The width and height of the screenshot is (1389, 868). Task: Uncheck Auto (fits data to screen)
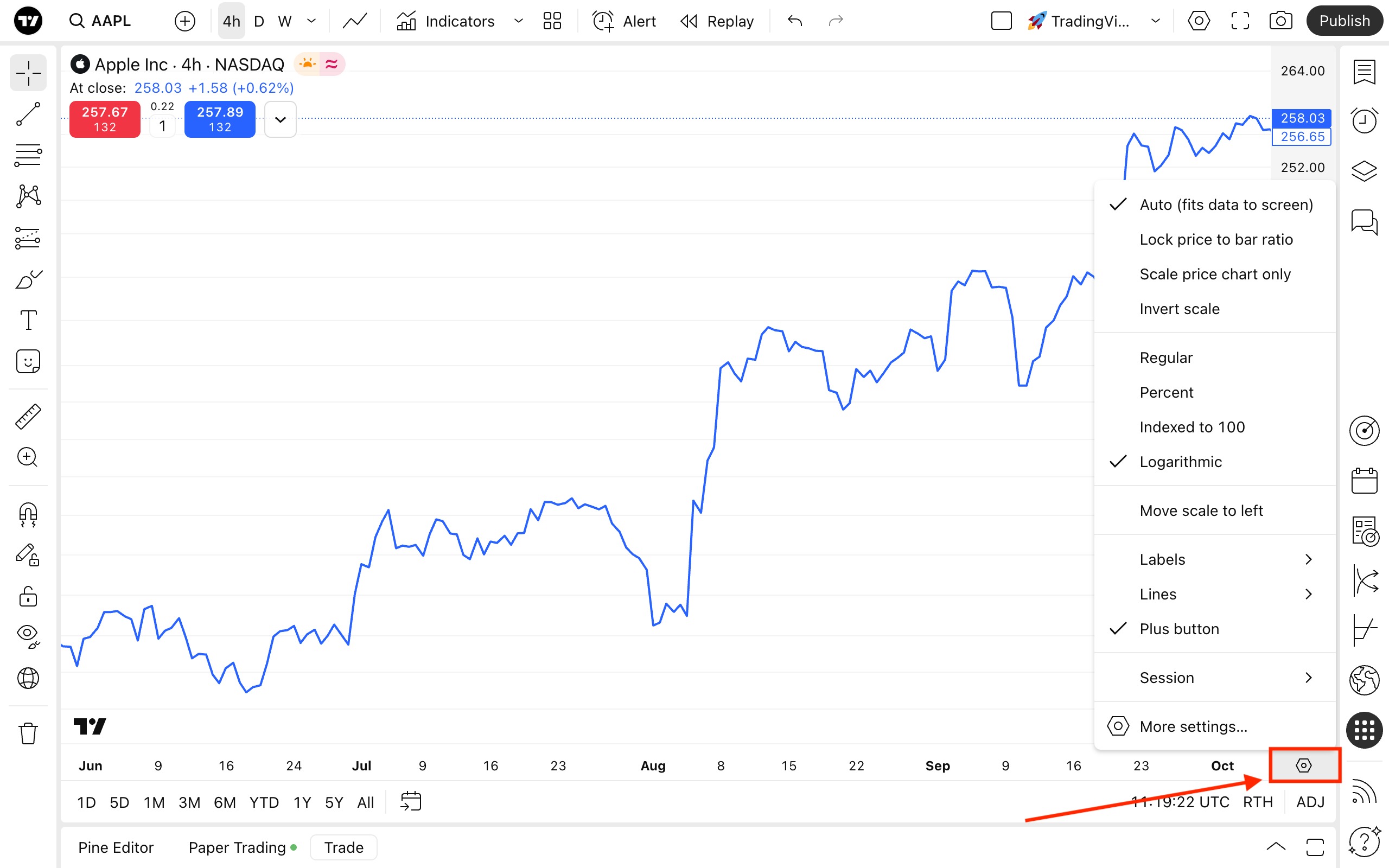tap(1226, 205)
